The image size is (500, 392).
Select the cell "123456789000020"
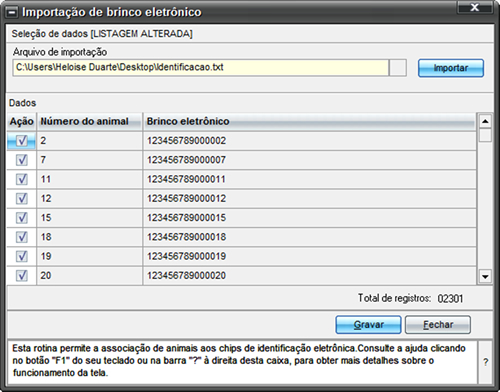310,276
